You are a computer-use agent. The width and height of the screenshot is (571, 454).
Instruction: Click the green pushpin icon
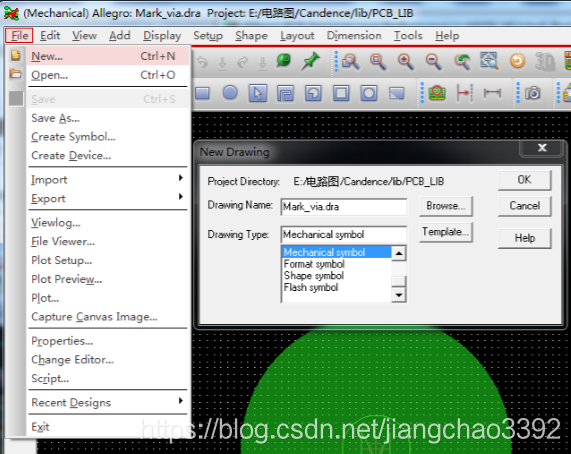(310, 61)
